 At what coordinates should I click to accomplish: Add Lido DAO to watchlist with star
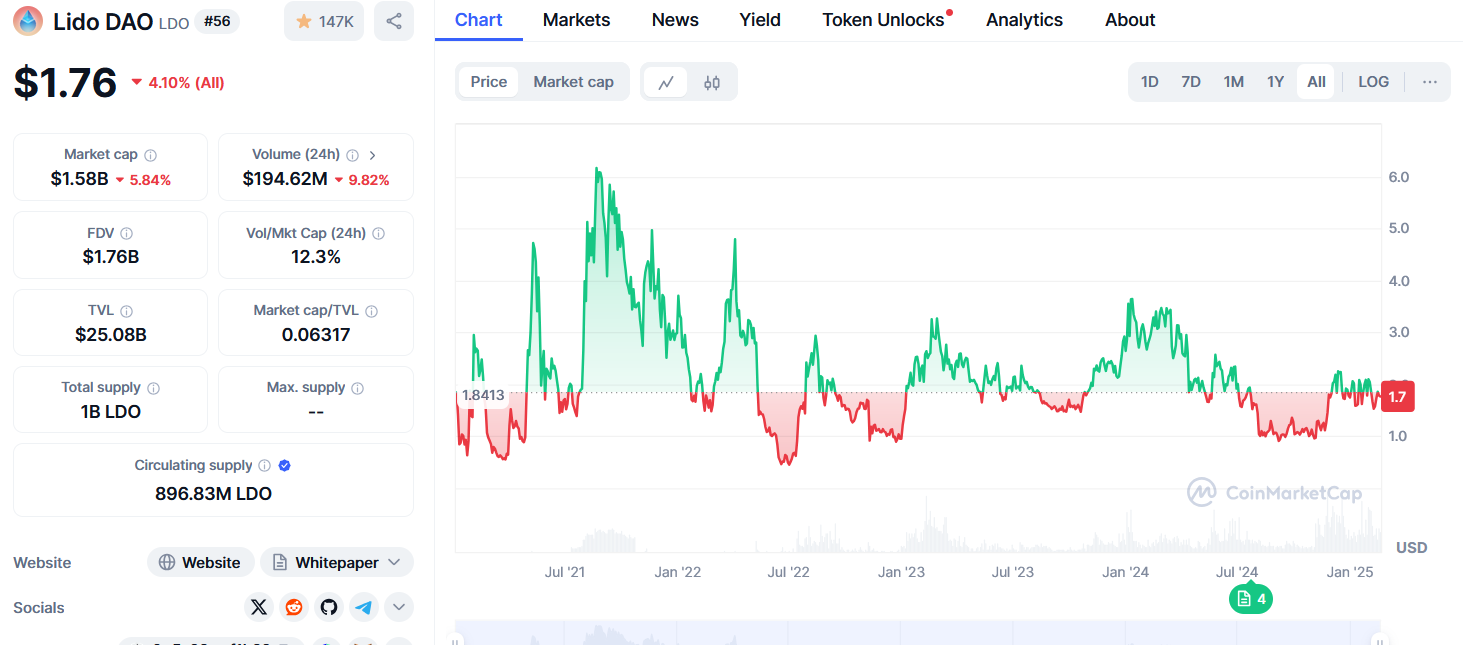pyautogui.click(x=324, y=21)
